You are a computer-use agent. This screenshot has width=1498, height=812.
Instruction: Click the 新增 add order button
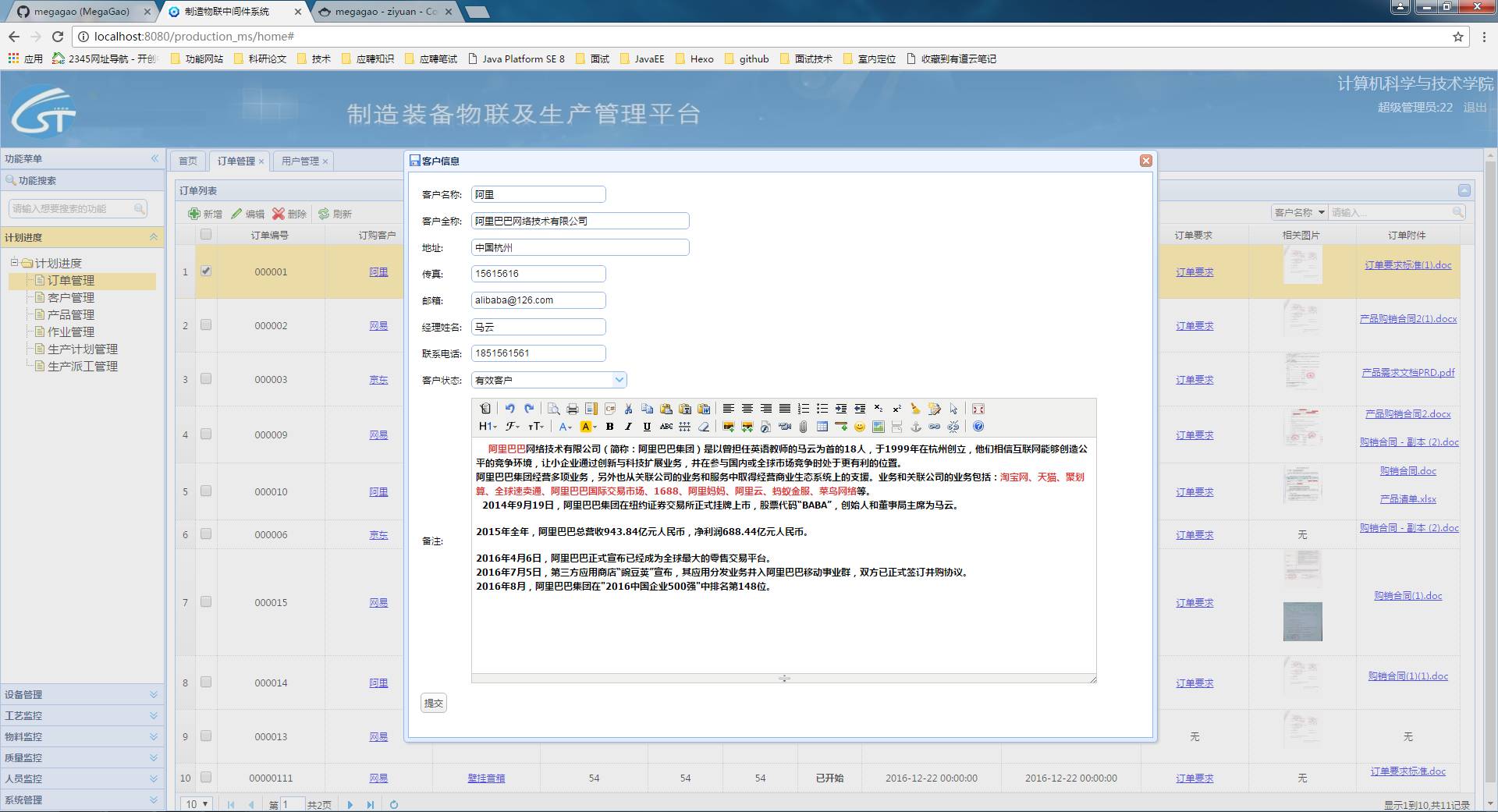[x=205, y=214]
